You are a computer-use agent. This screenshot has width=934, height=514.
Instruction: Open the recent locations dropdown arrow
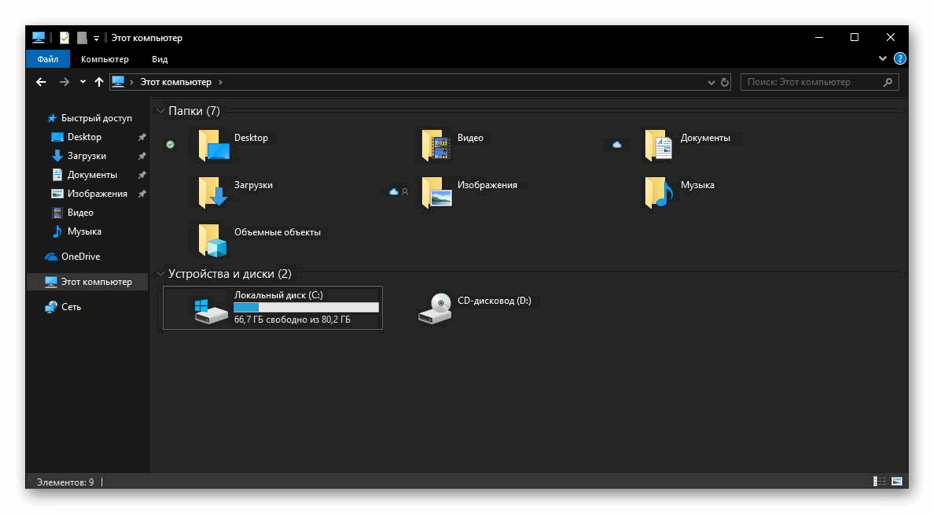point(83,82)
